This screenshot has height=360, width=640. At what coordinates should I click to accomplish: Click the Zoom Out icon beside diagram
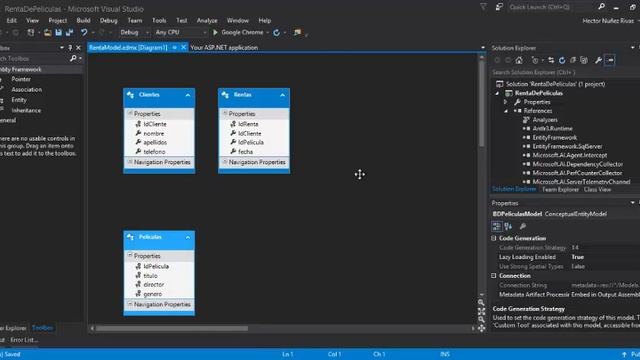481,319
